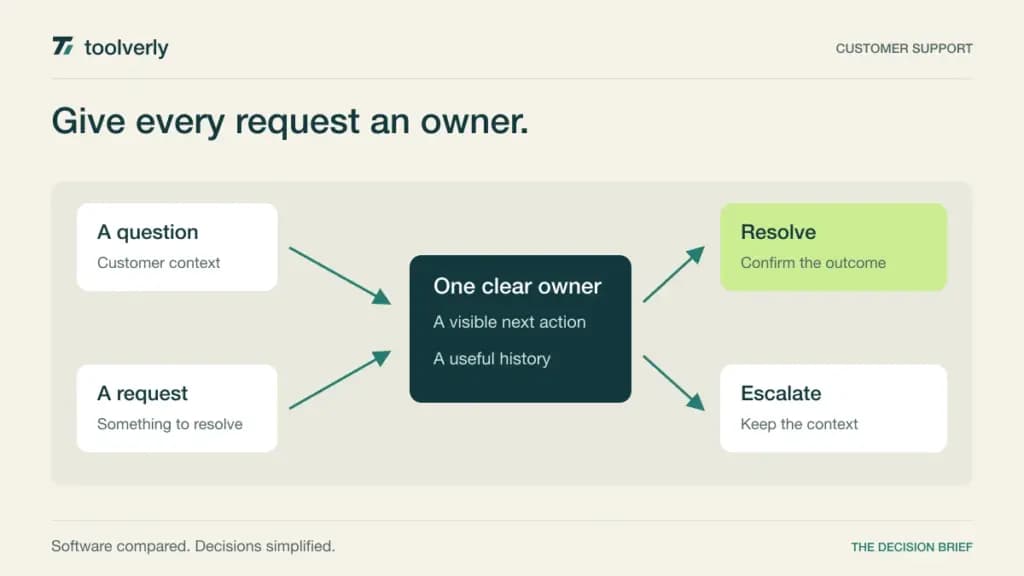
Task: Click the Customer context subtitle
Action: [x=159, y=263]
